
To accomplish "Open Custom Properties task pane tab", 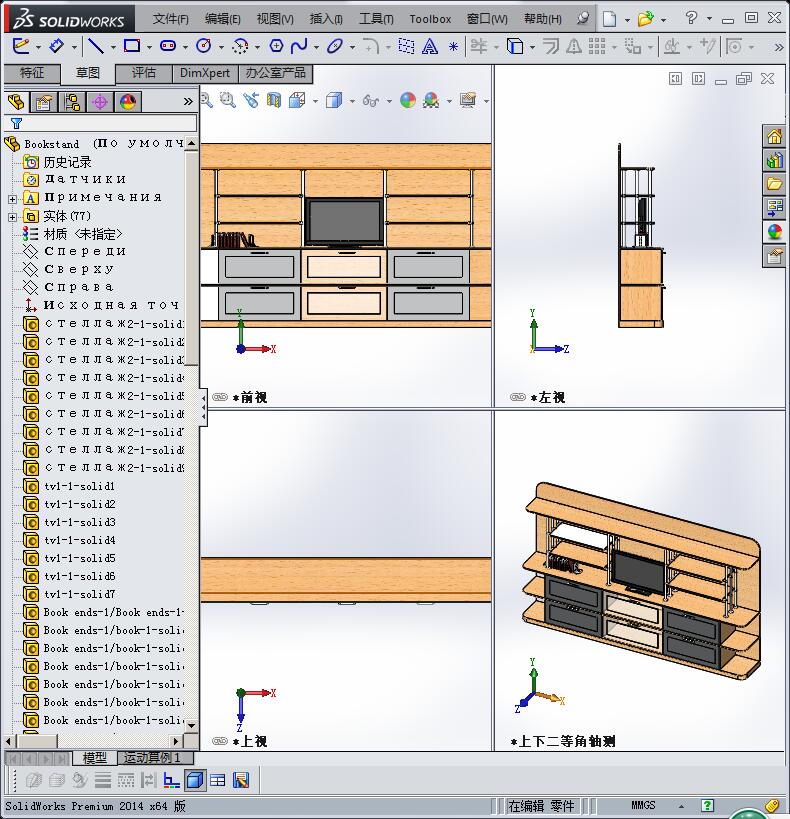I will (774, 256).
